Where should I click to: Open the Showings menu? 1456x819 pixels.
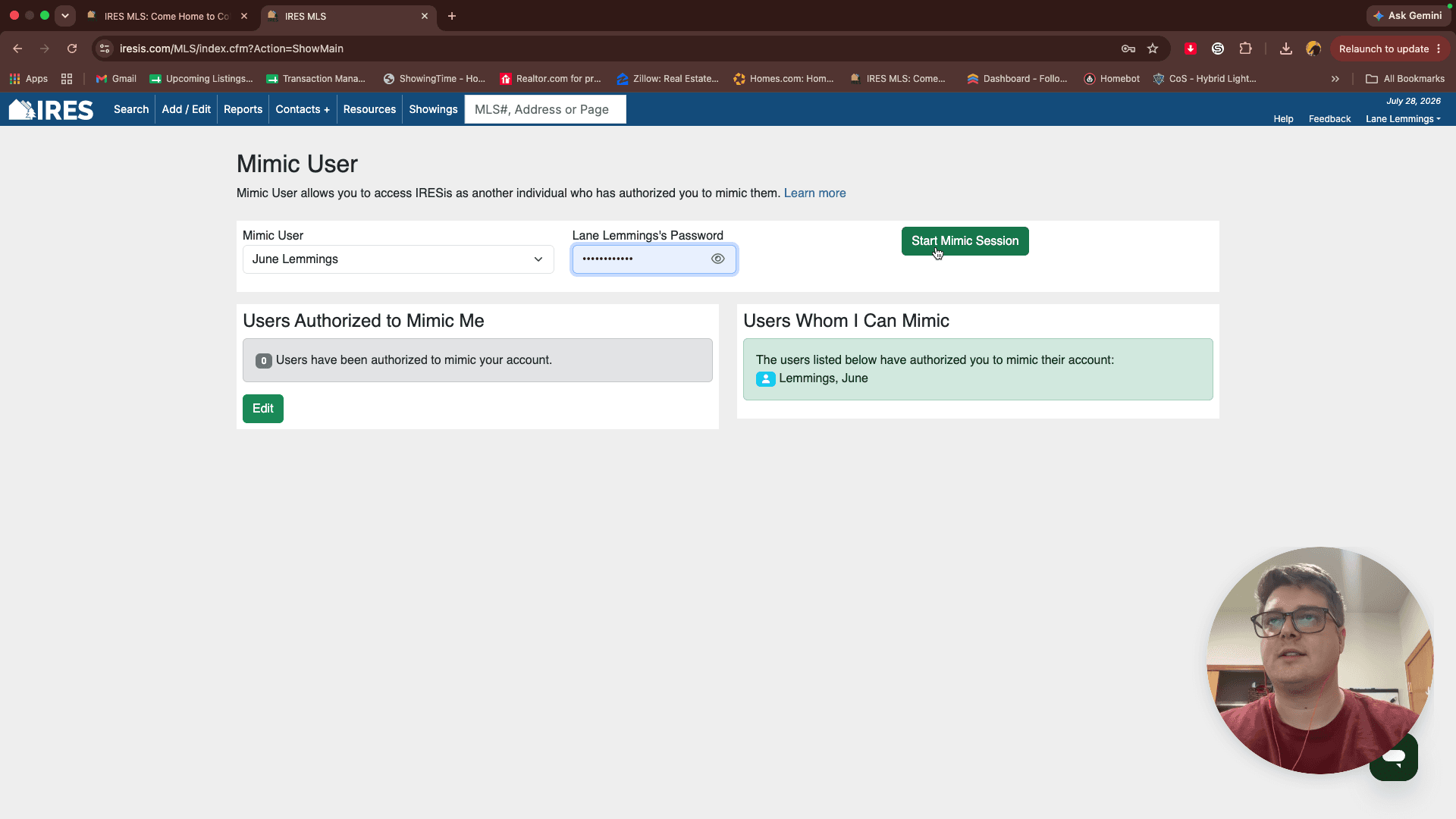click(x=433, y=109)
